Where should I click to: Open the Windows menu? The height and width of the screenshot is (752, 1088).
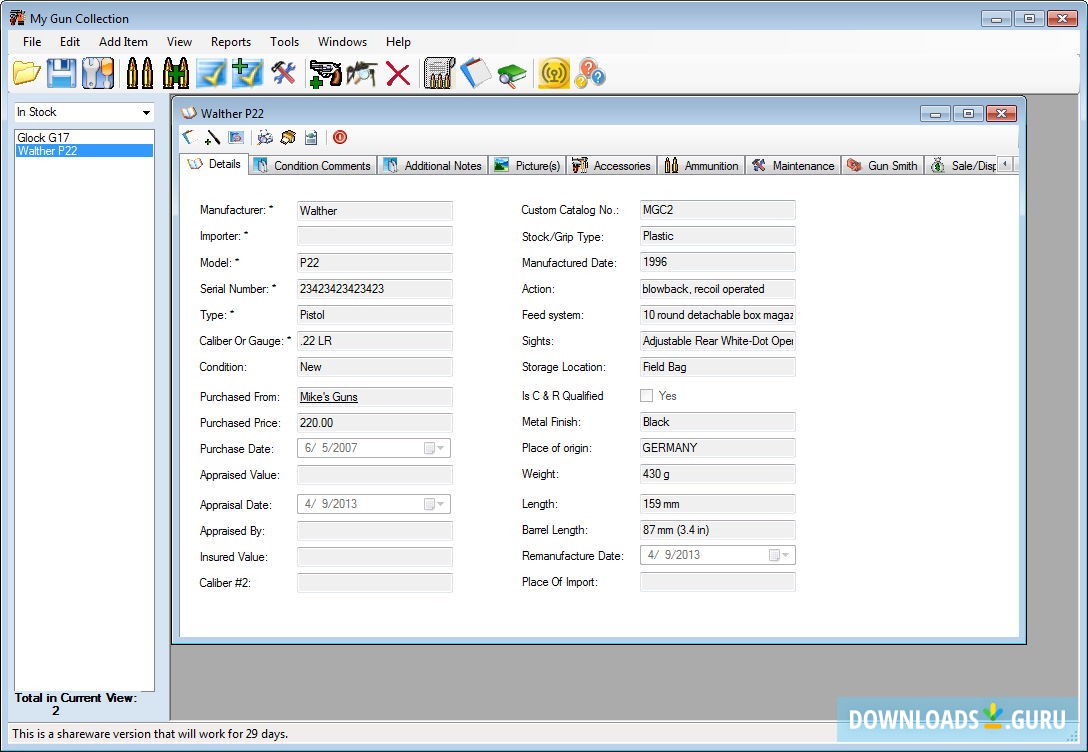342,42
